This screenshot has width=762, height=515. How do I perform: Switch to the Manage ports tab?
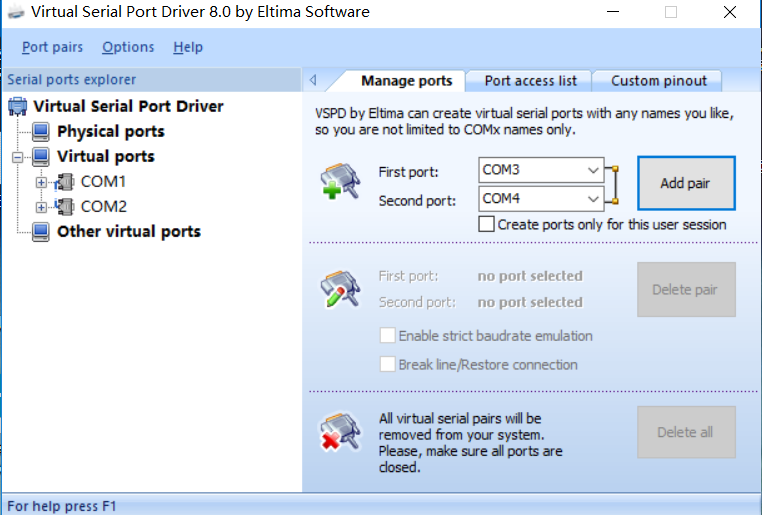point(406,81)
